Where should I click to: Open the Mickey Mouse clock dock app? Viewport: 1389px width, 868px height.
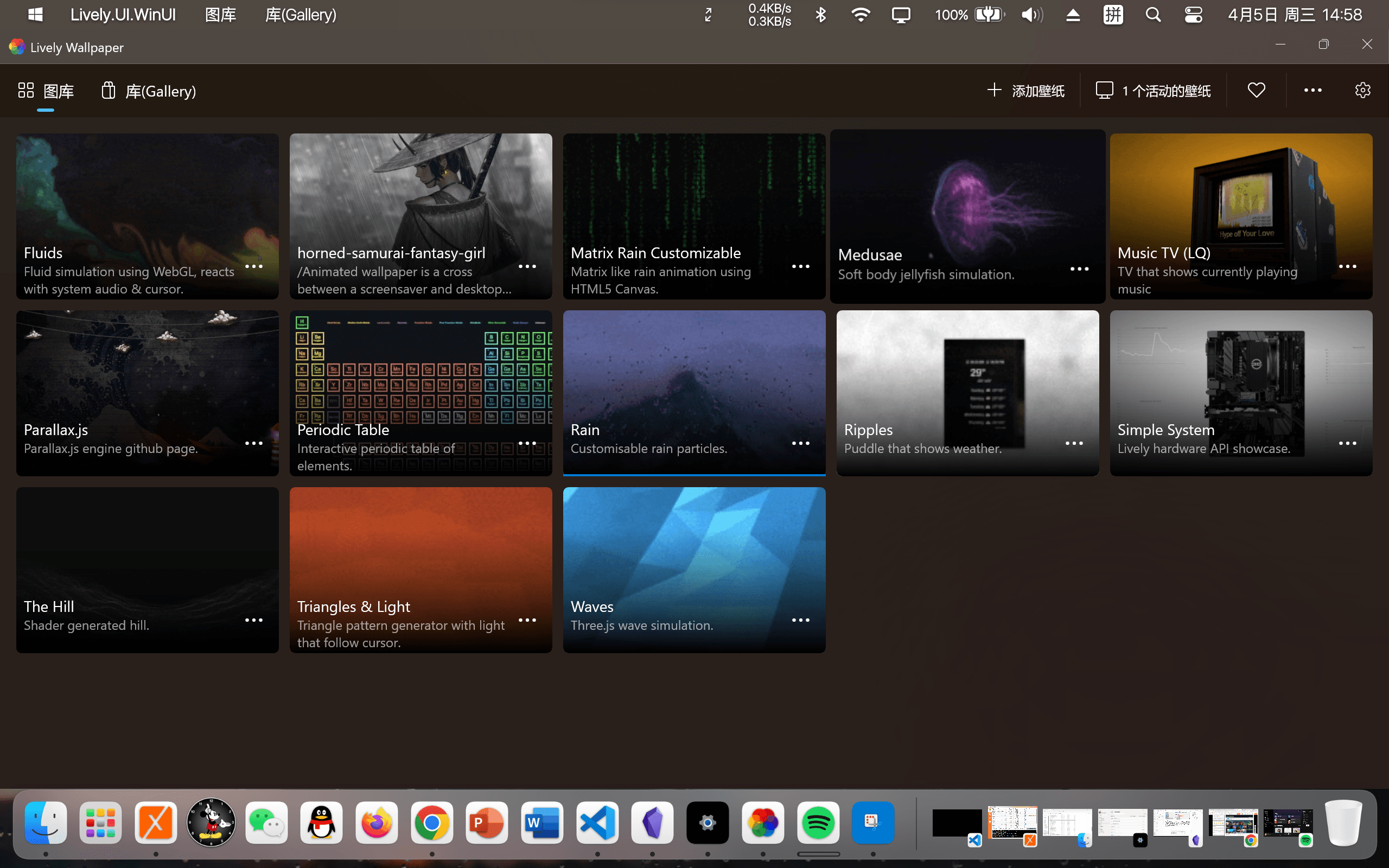coord(211,822)
